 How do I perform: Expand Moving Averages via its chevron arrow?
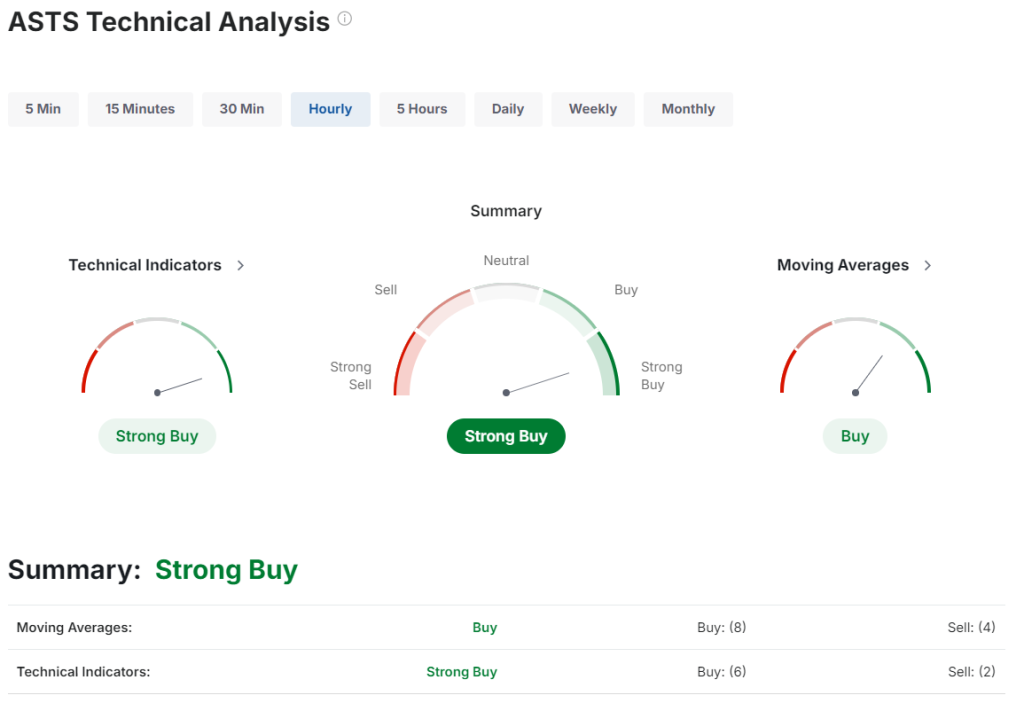(x=928, y=265)
